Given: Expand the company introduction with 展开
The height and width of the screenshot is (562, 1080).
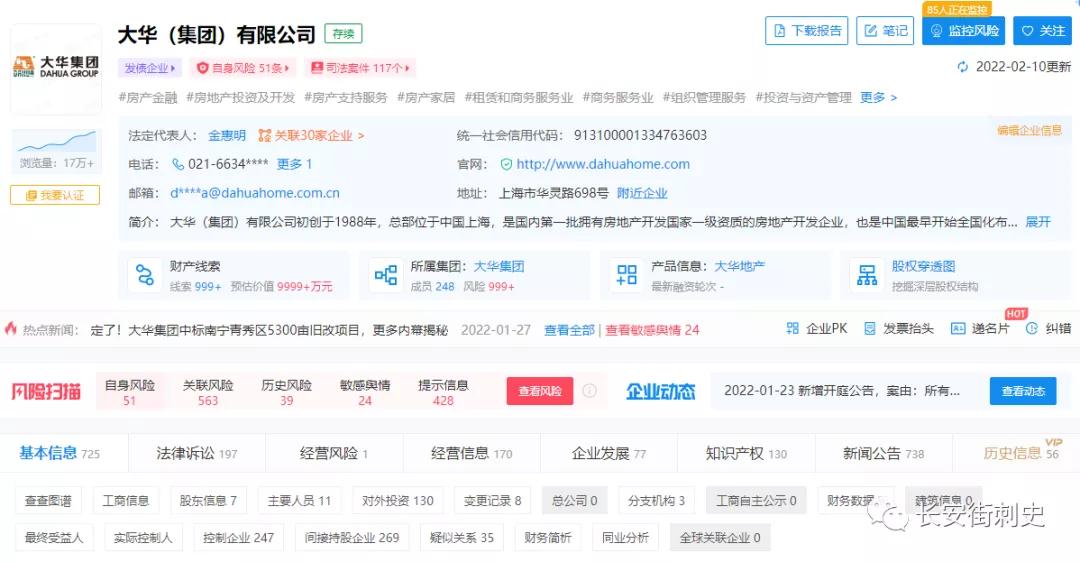Looking at the screenshot, I should tap(1038, 222).
